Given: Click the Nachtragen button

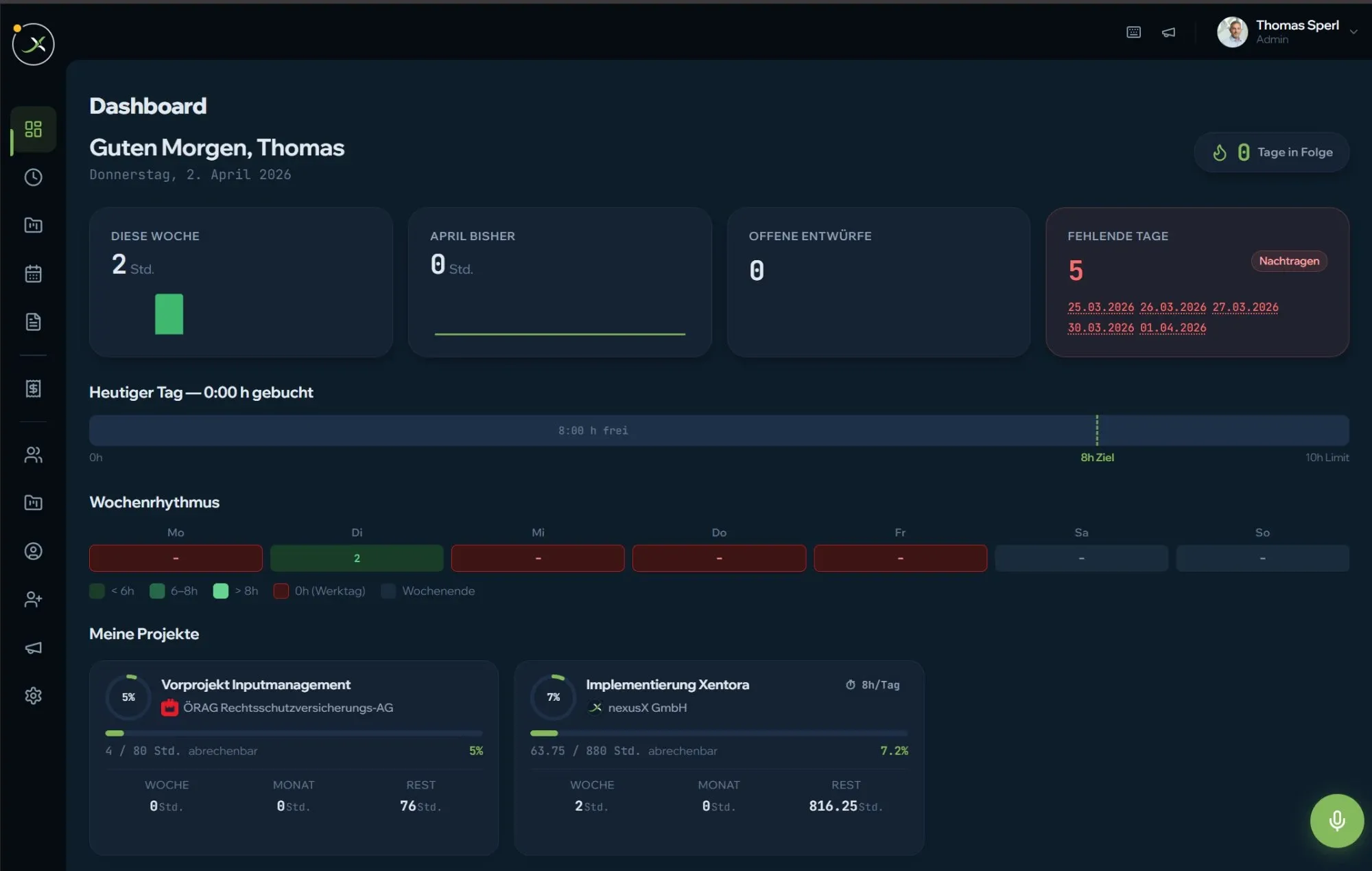Looking at the screenshot, I should [x=1288, y=261].
